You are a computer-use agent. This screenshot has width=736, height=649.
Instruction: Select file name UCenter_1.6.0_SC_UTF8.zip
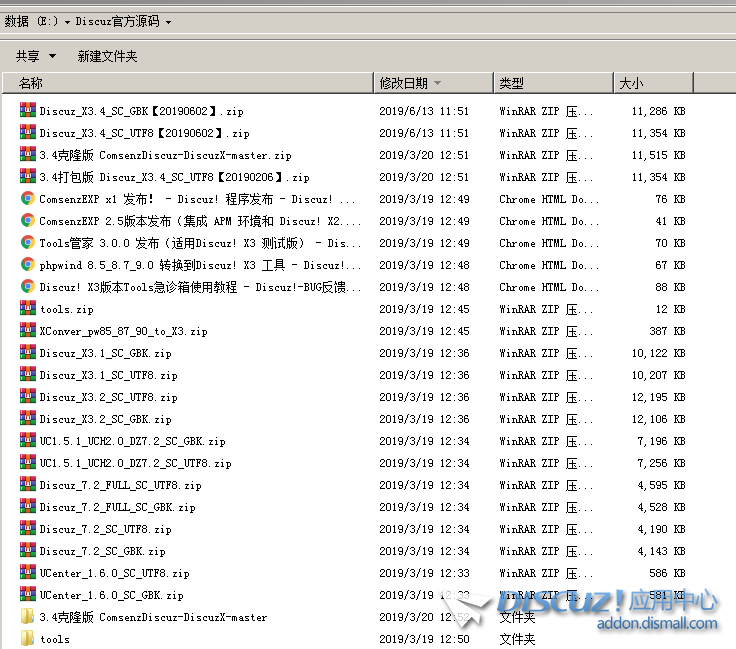click(115, 573)
